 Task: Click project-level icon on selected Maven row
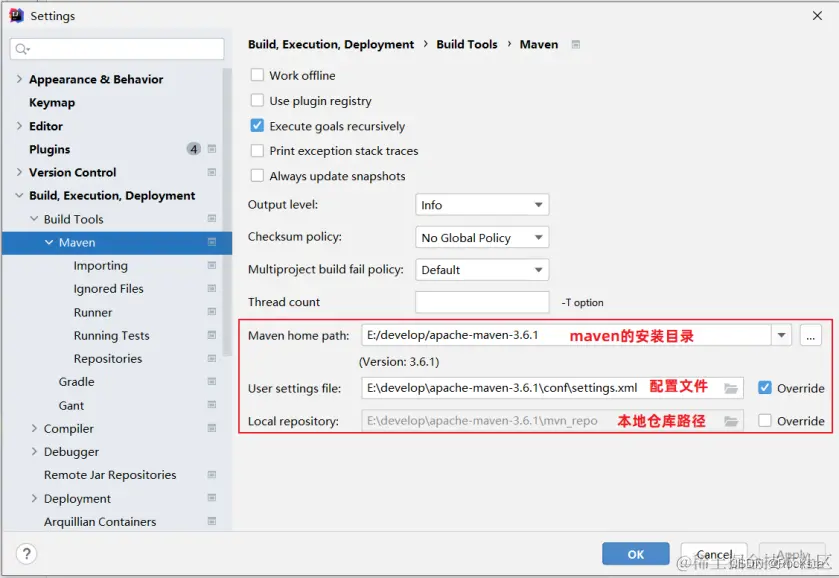click(212, 242)
